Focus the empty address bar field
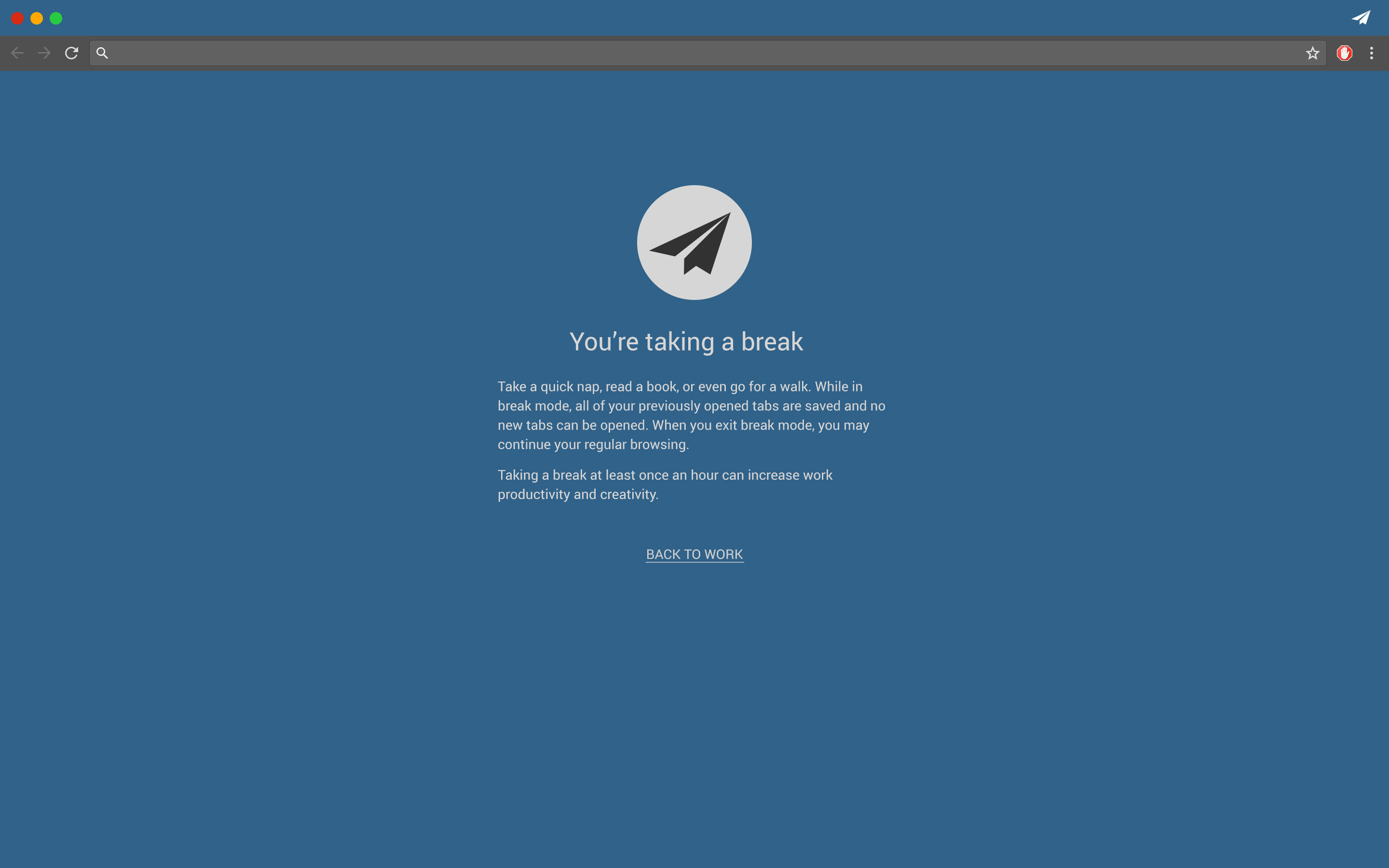This screenshot has width=1389, height=868. click(707, 53)
